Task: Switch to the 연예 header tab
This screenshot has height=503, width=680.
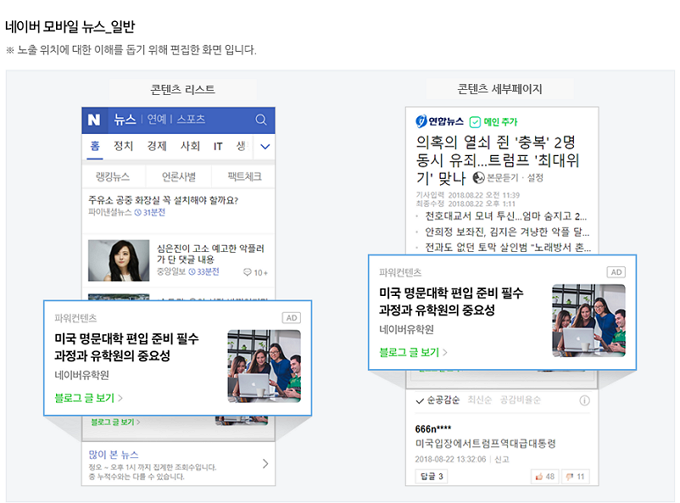Action: point(157,119)
